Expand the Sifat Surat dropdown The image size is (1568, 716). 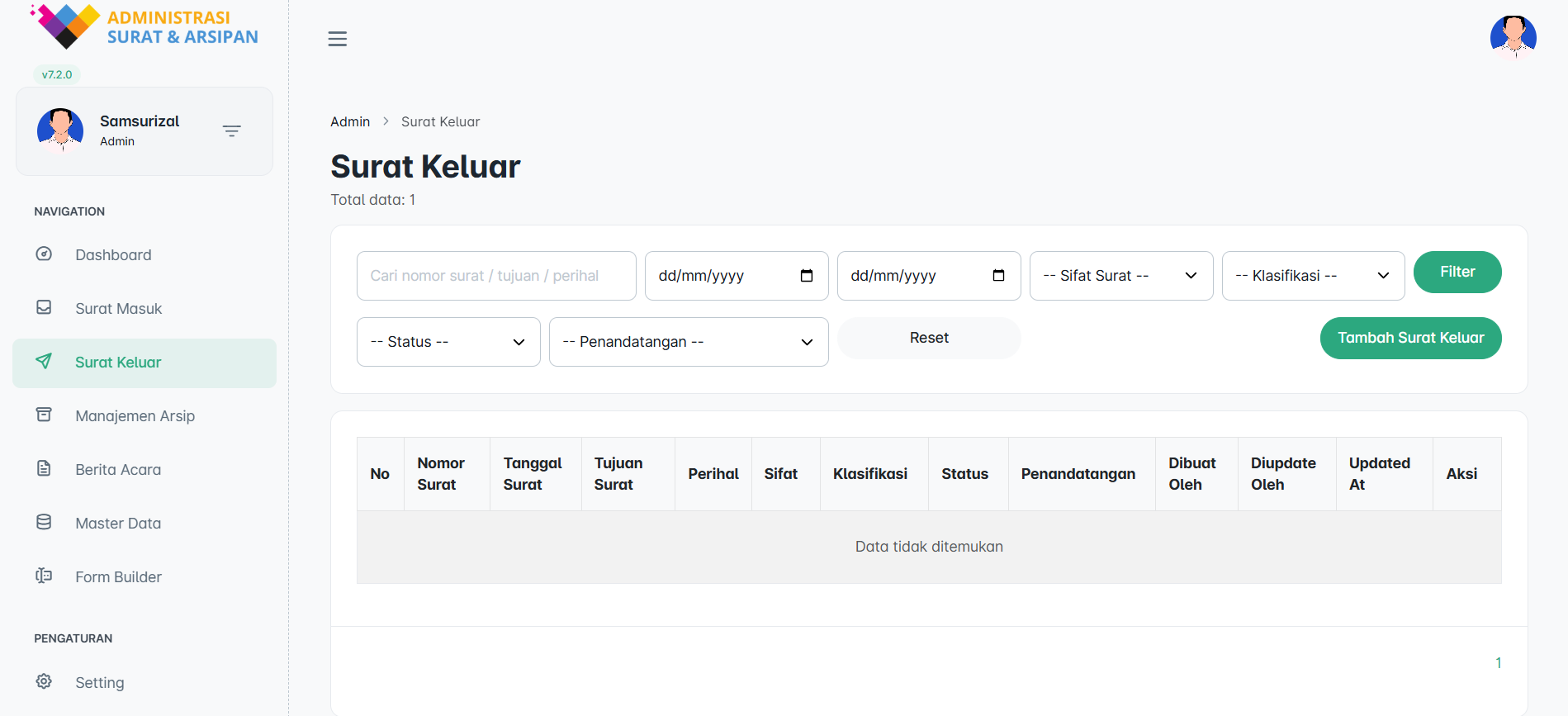1120,276
